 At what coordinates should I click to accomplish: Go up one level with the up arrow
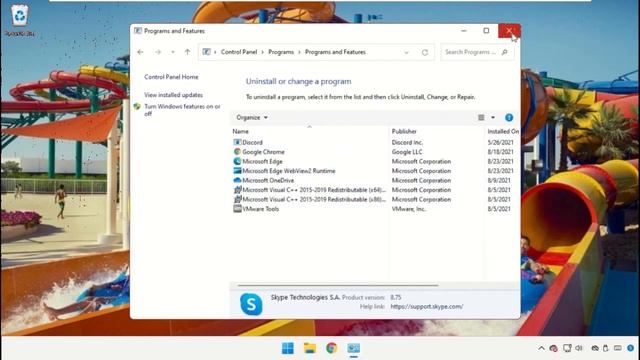(x=187, y=52)
